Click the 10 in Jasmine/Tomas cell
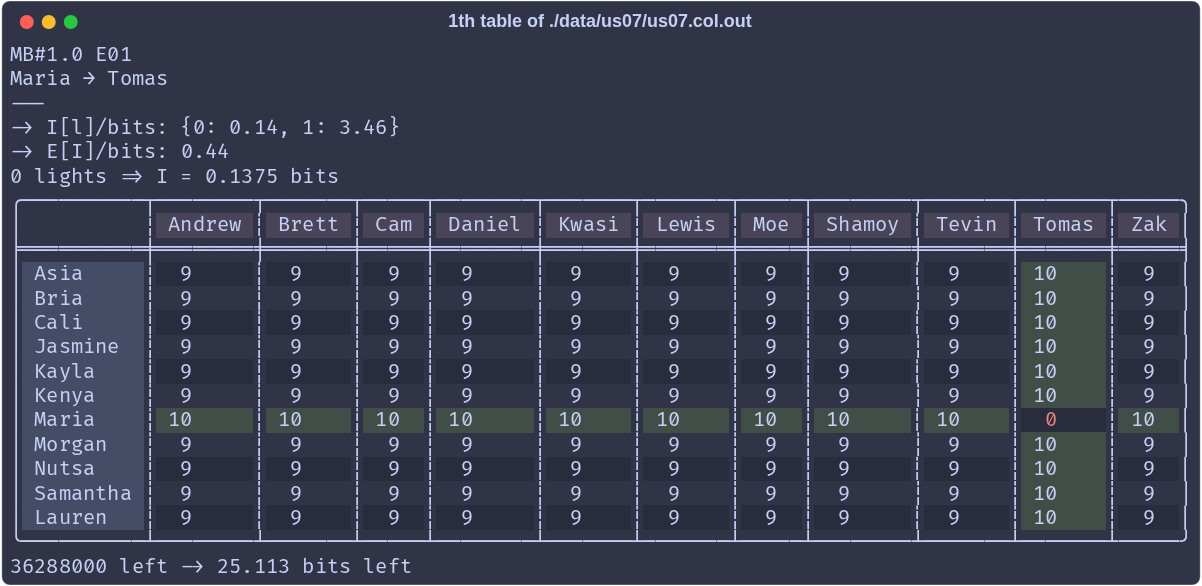 (1045, 347)
